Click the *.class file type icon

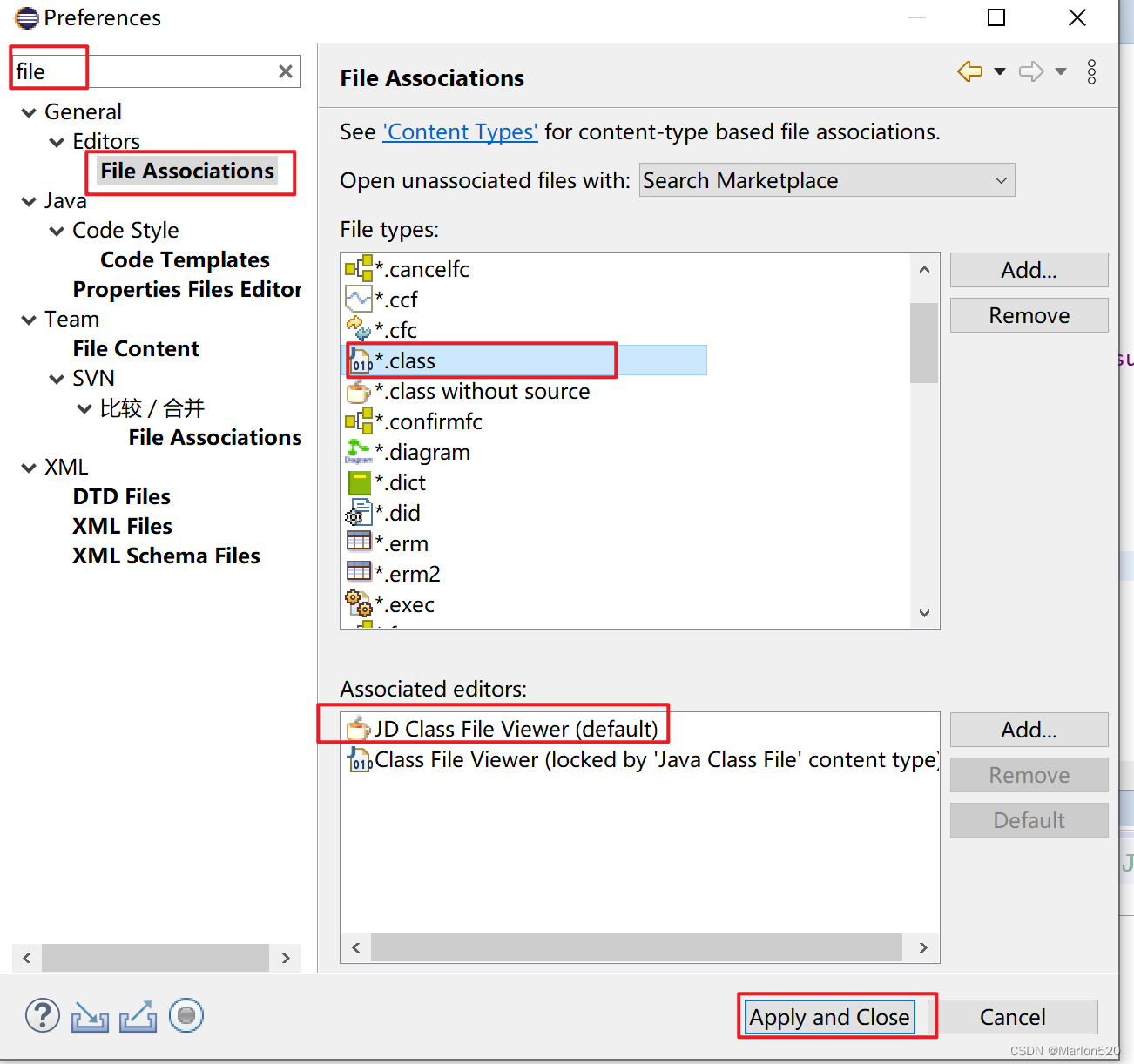pos(361,360)
